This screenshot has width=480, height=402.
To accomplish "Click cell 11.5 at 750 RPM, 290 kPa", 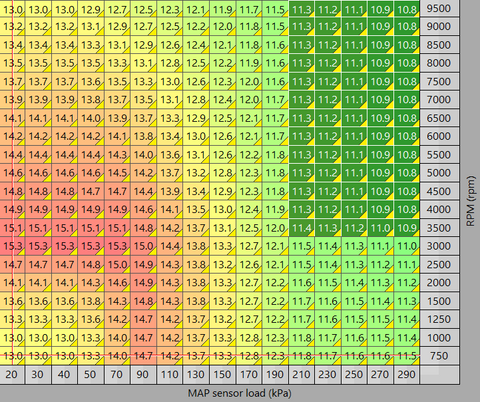I will (x=407, y=356).
